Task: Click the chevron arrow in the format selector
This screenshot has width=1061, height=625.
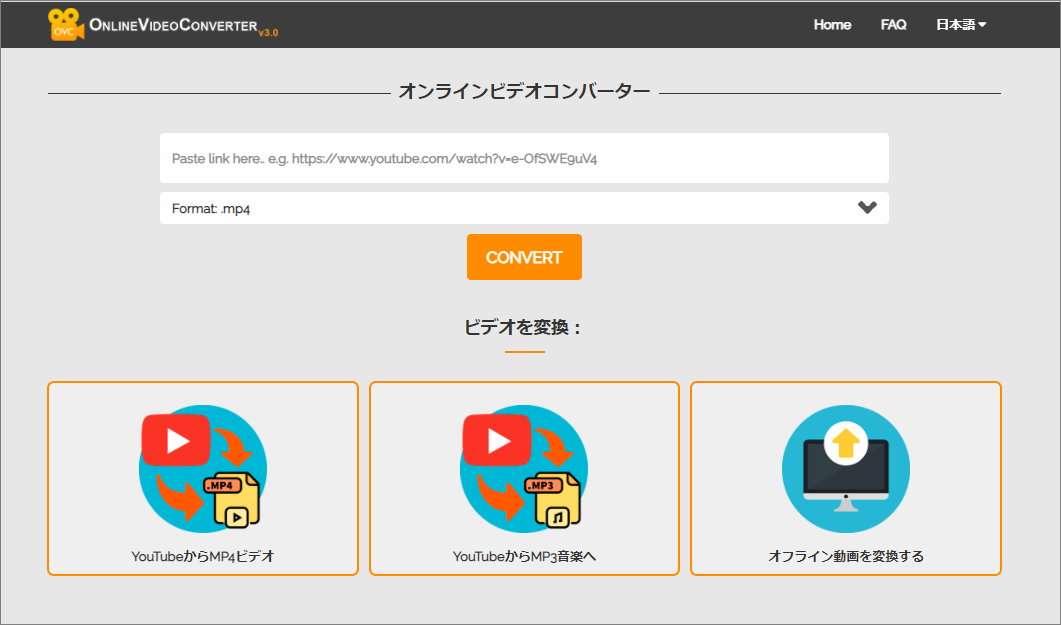Action: pyautogui.click(x=867, y=208)
